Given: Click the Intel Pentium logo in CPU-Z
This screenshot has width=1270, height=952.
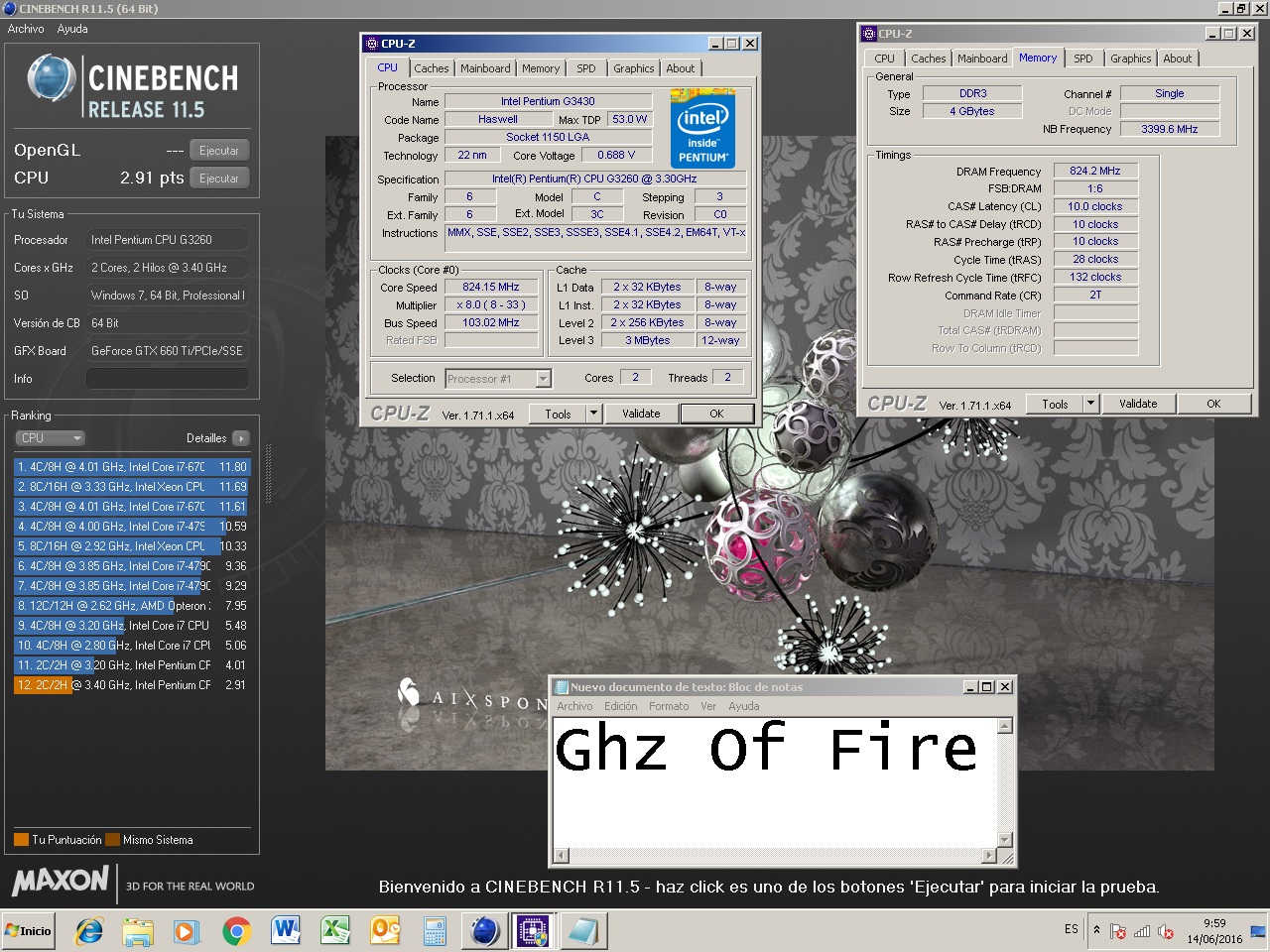Looking at the screenshot, I should (x=702, y=127).
